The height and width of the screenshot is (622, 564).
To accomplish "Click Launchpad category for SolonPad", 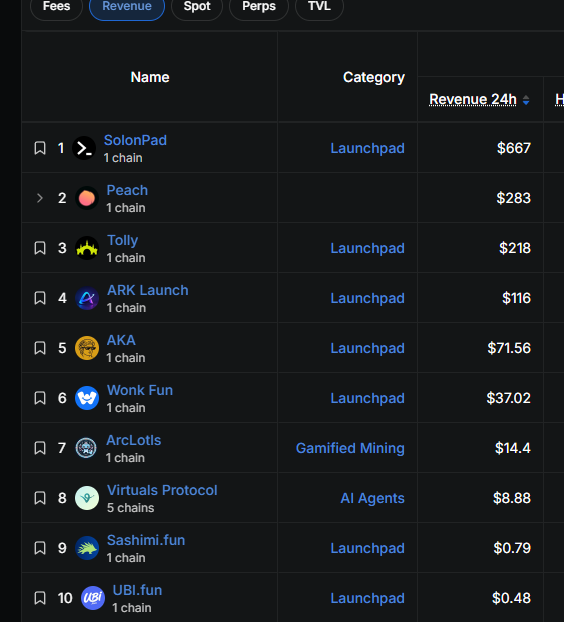I will 367,148.
